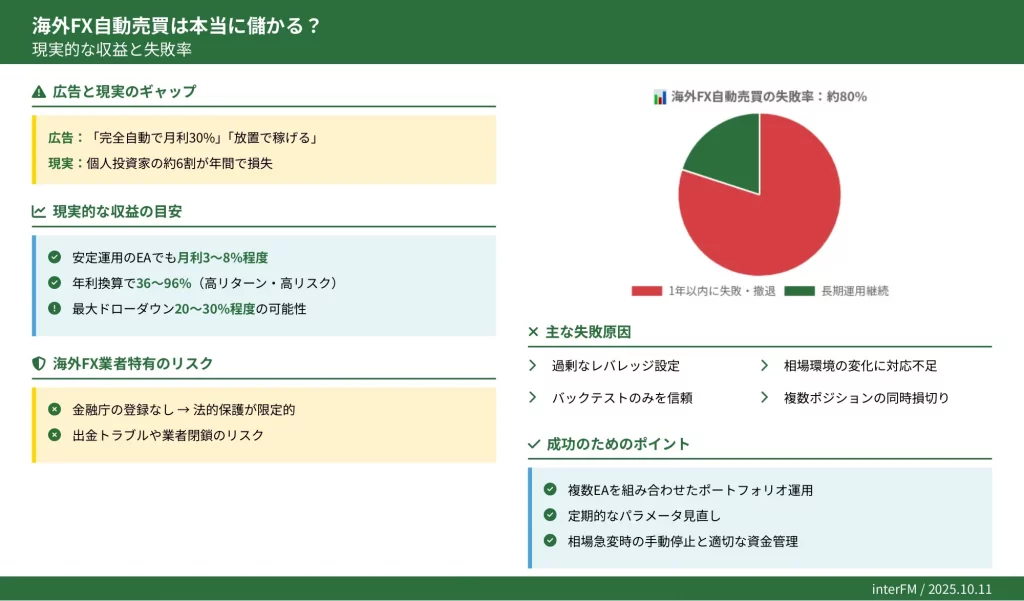Click the bar chart icon in the pie chart title
This screenshot has width=1024, height=601.
660,97
